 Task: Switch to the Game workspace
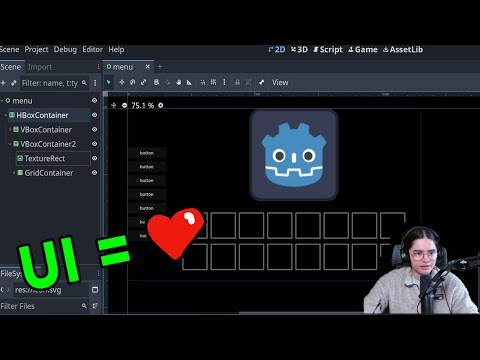click(x=363, y=49)
